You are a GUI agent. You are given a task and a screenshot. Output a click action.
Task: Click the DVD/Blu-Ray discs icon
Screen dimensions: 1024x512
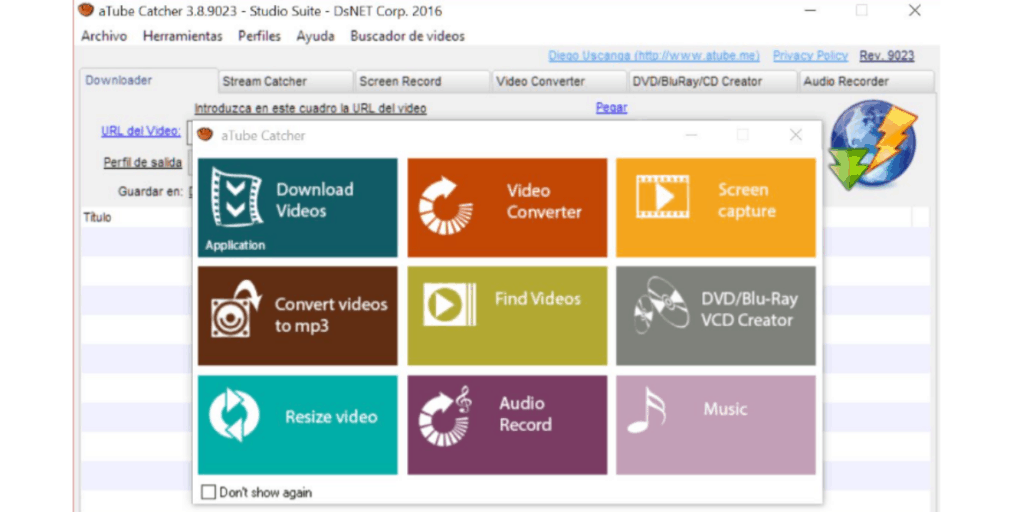661,305
